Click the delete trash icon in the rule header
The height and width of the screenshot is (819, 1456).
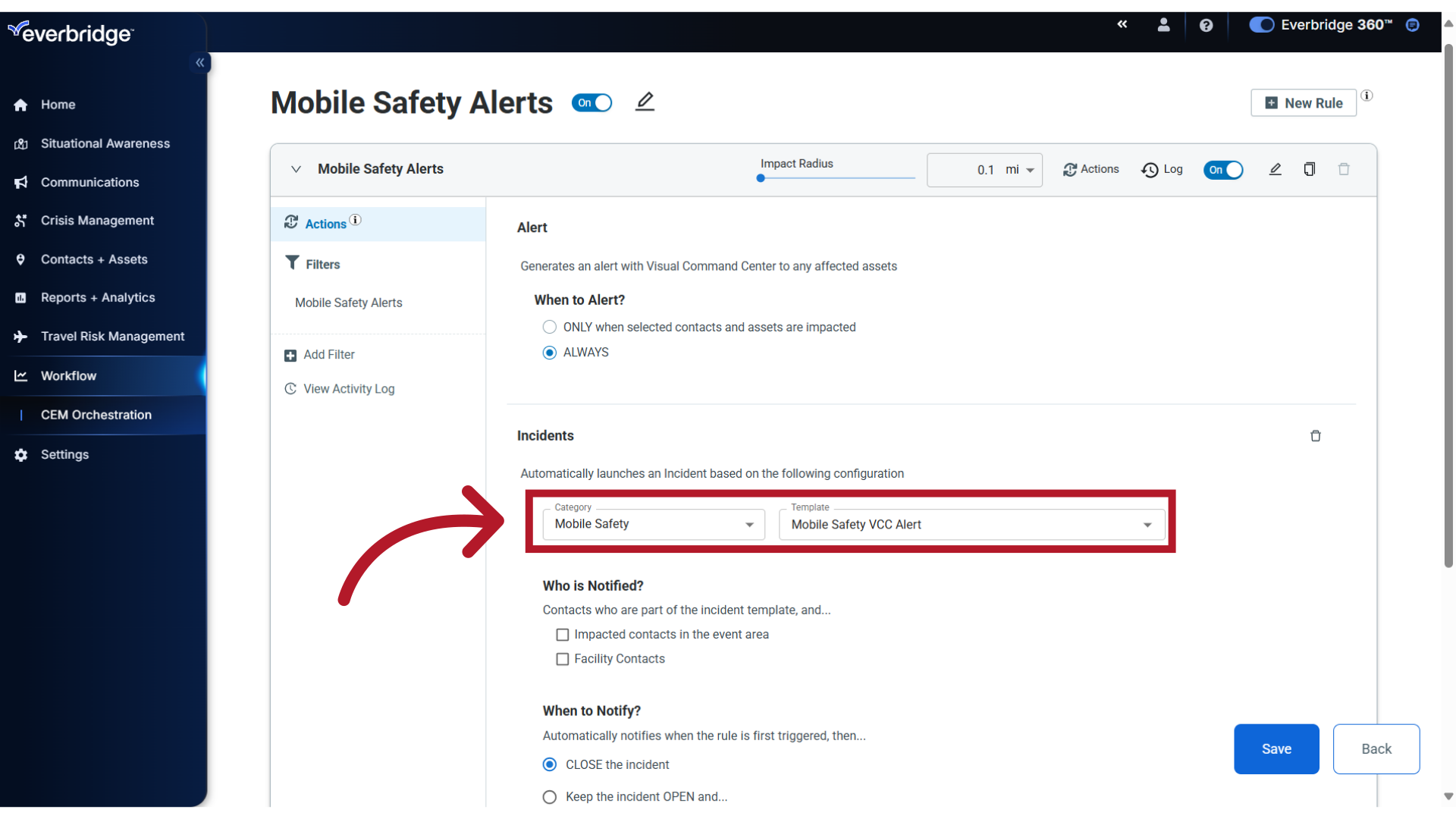[x=1344, y=169]
